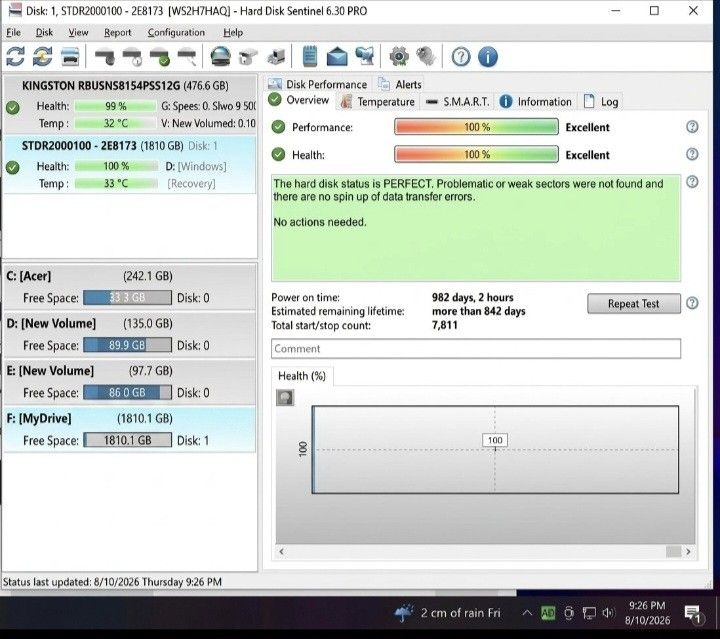Click the Refresh disk status toolbar icon
The height and width of the screenshot is (639, 720).
16,57
